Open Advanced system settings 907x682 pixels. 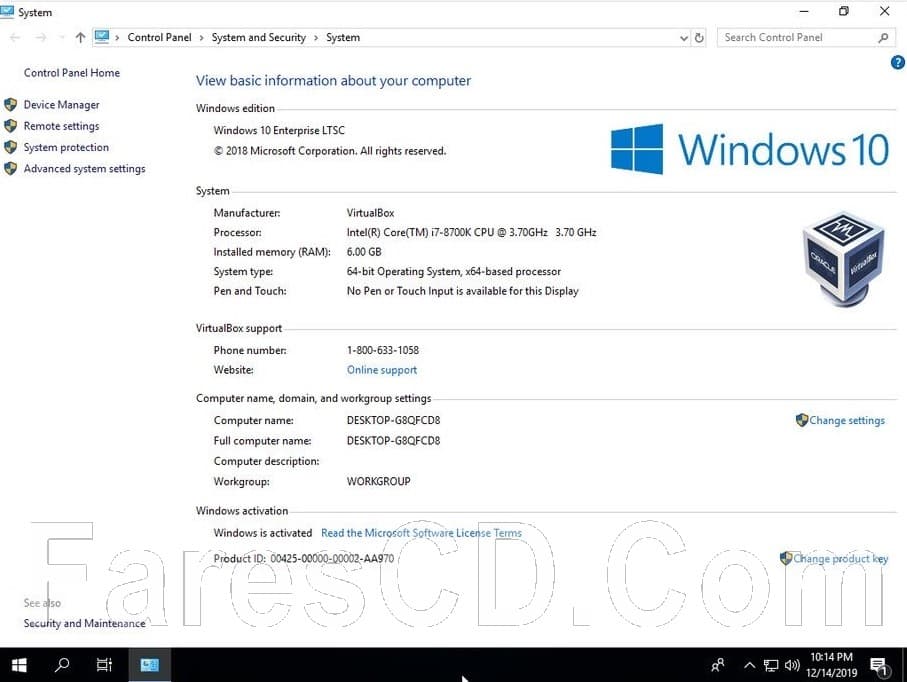point(84,169)
